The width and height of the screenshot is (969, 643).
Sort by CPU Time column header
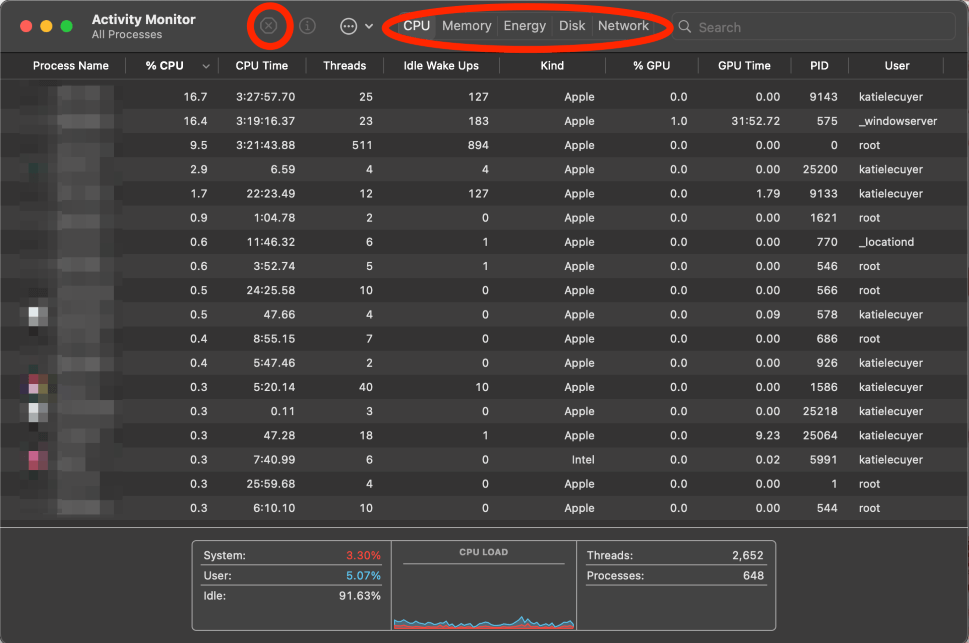(x=261, y=66)
